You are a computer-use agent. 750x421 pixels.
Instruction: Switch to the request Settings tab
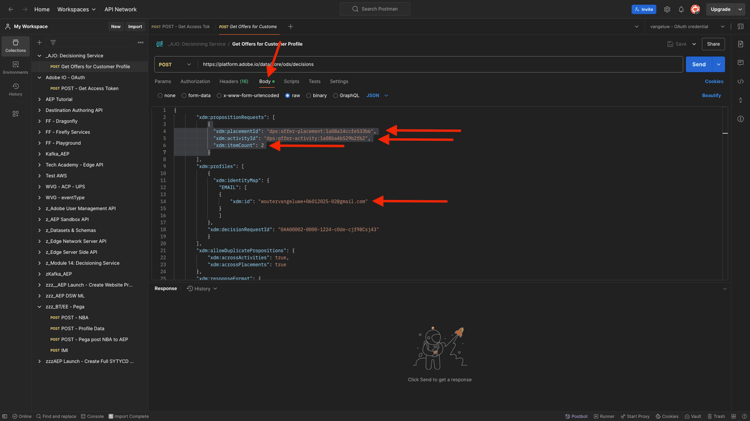(x=339, y=82)
